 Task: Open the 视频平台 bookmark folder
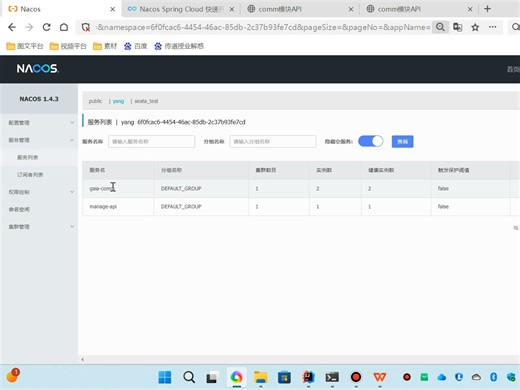pyautogui.click(x=68, y=46)
